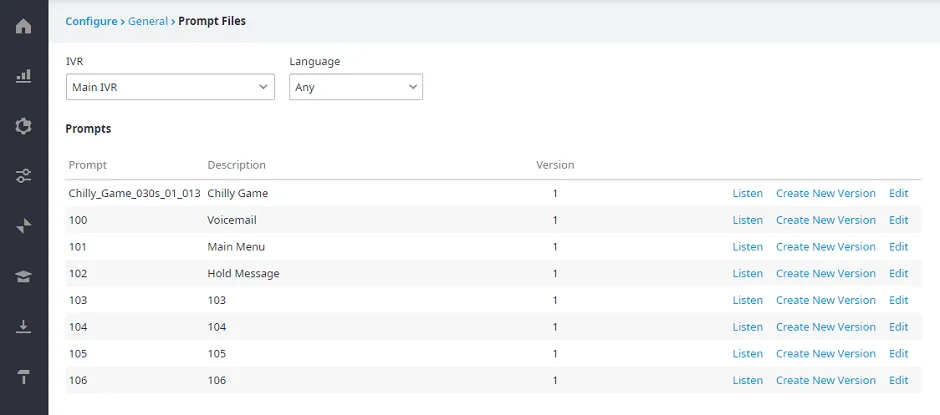Click the two-triangles icon in sidebar
This screenshot has width=940, height=415.
click(23, 226)
